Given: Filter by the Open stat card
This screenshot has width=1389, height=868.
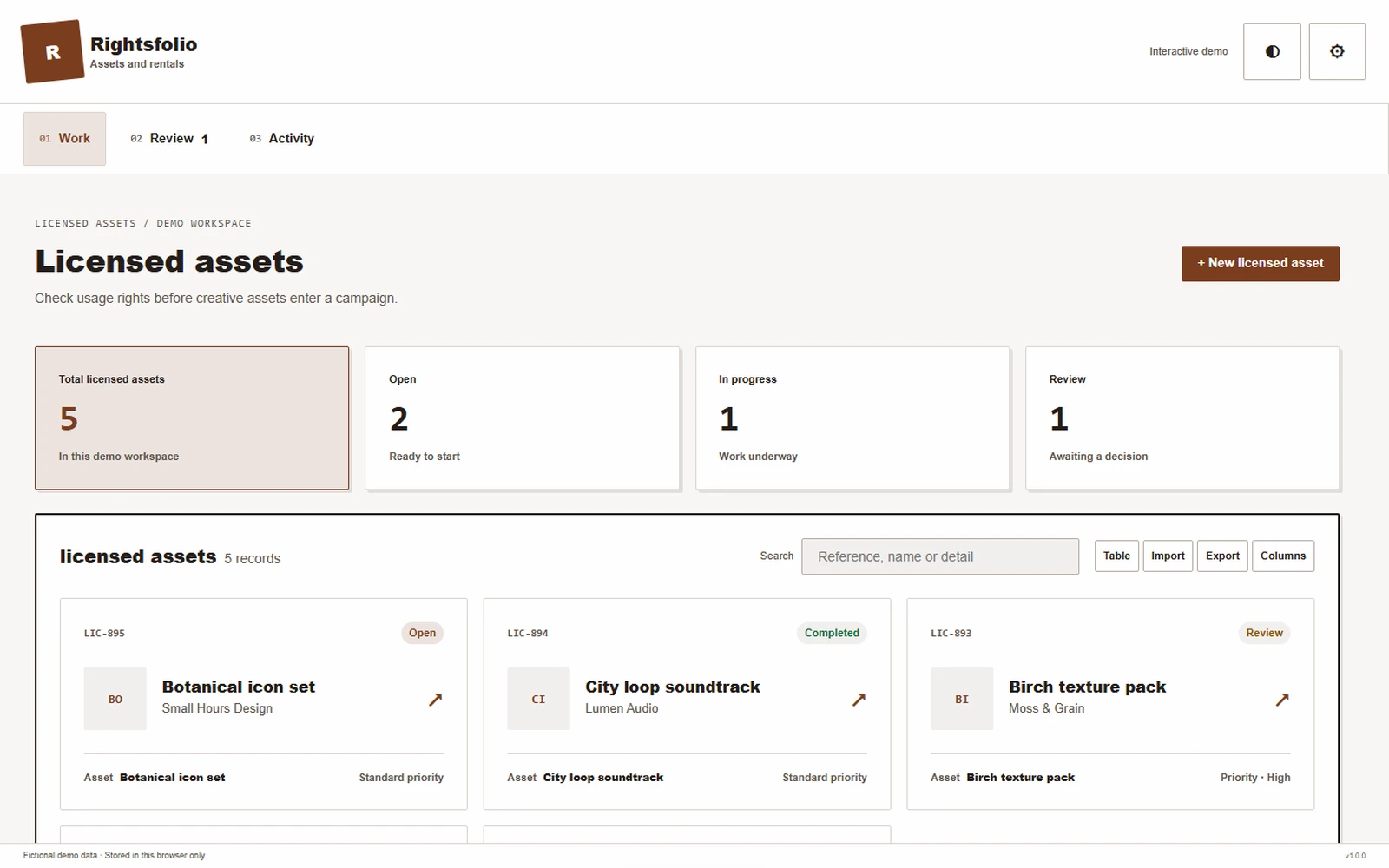Looking at the screenshot, I should (522, 418).
